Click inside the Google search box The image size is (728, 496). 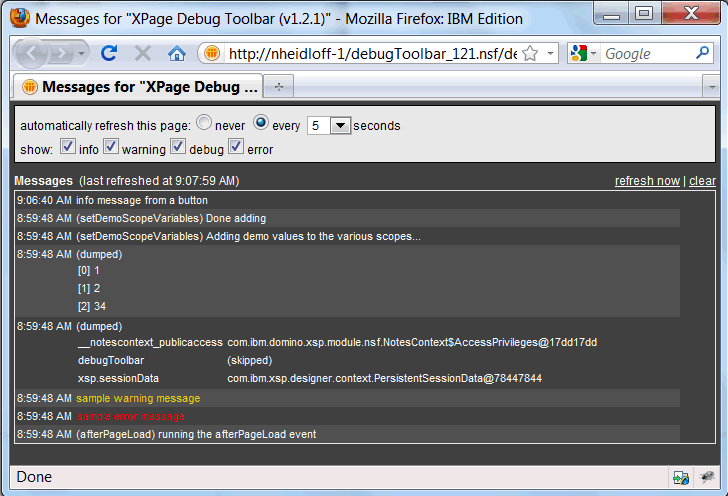click(x=648, y=54)
